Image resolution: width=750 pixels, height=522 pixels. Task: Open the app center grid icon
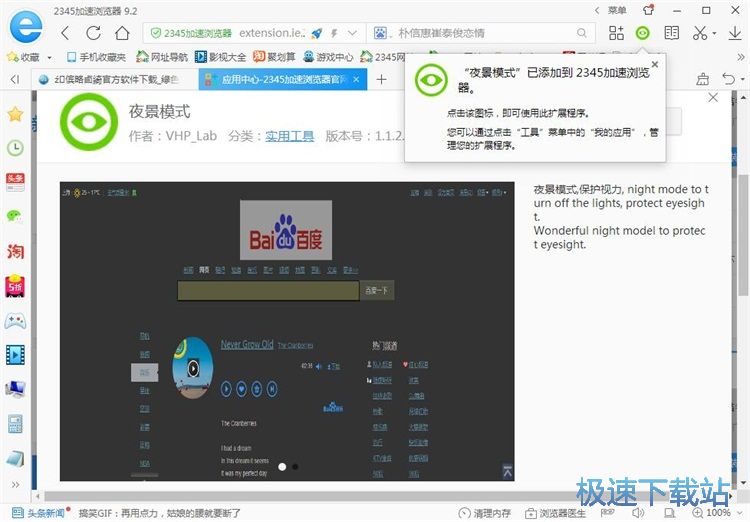(616, 33)
